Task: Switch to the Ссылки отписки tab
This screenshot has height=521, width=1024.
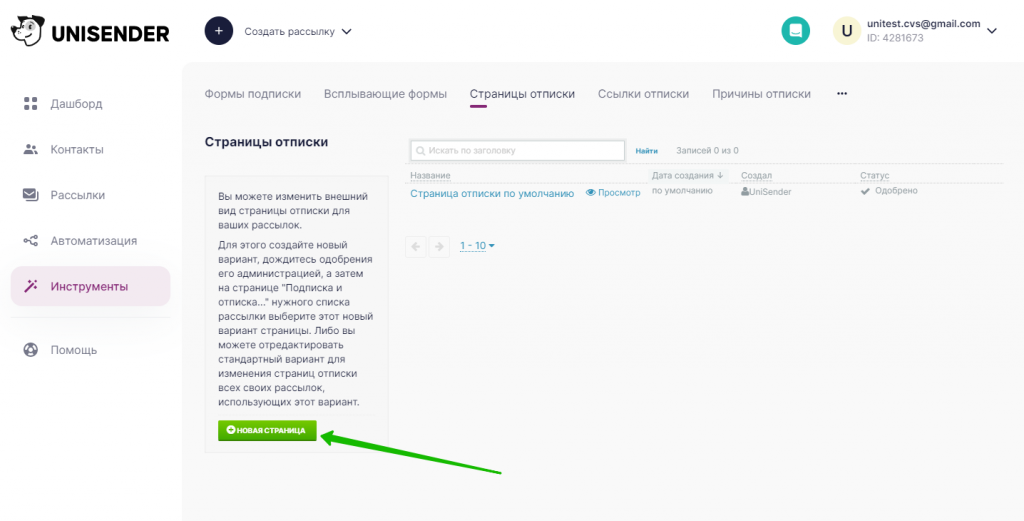Action: (643, 94)
